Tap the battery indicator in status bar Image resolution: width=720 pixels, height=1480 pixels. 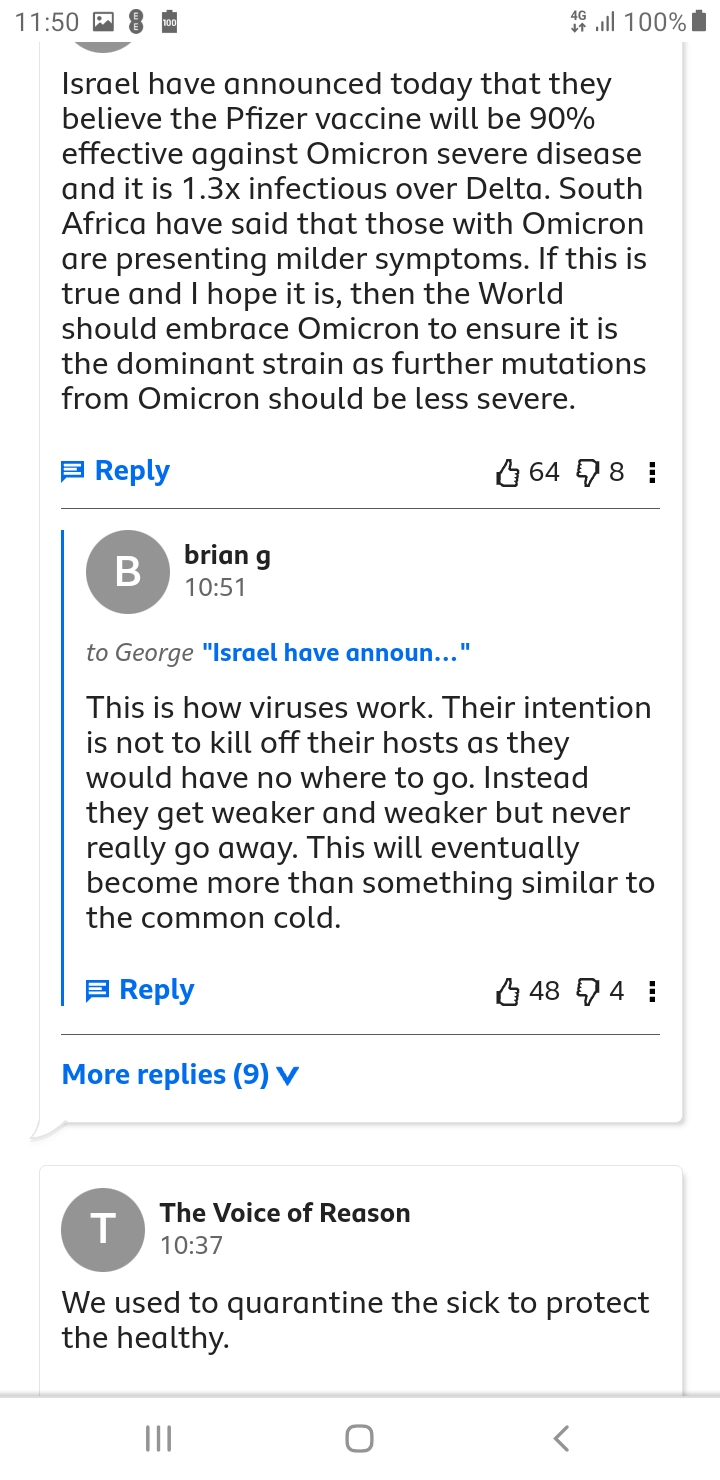tap(699, 22)
